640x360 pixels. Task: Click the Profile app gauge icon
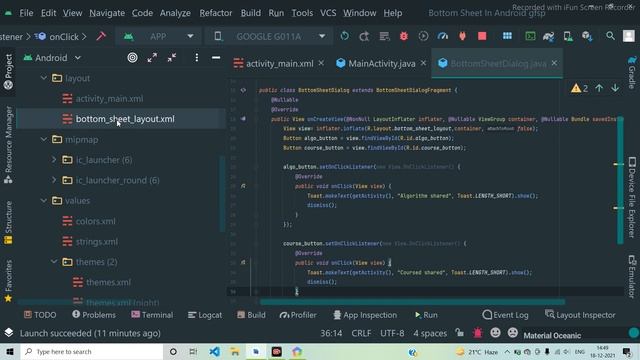(x=443, y=36)
